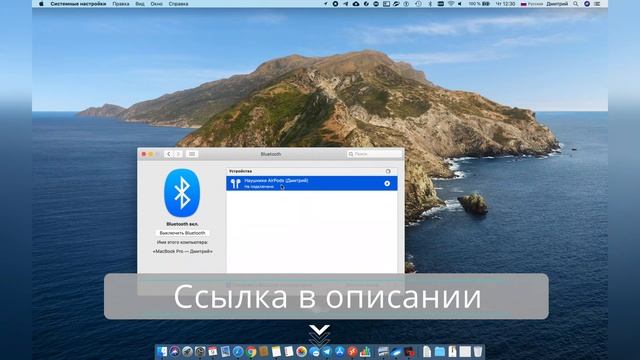This screenshot has height=360, width=640.
Task: Open the App Store from the Dock
Action: (340, 351)
